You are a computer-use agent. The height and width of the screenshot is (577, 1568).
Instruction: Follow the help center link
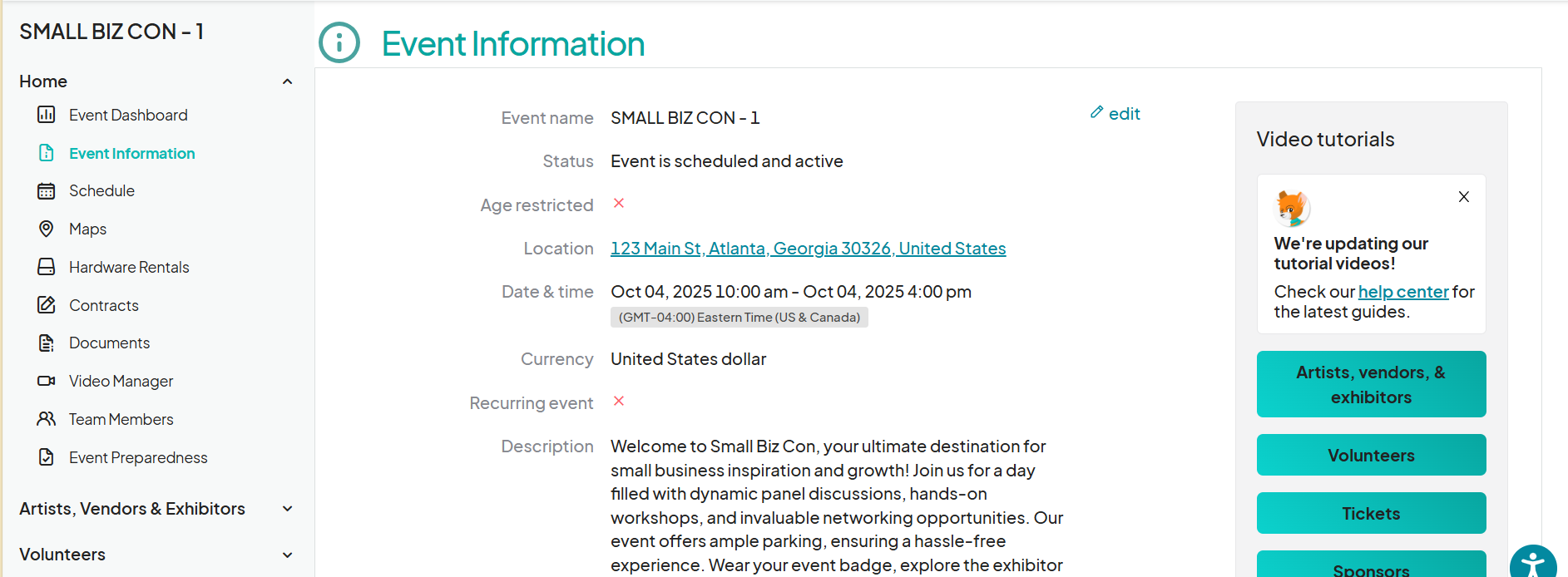[x=1402, y=292]
